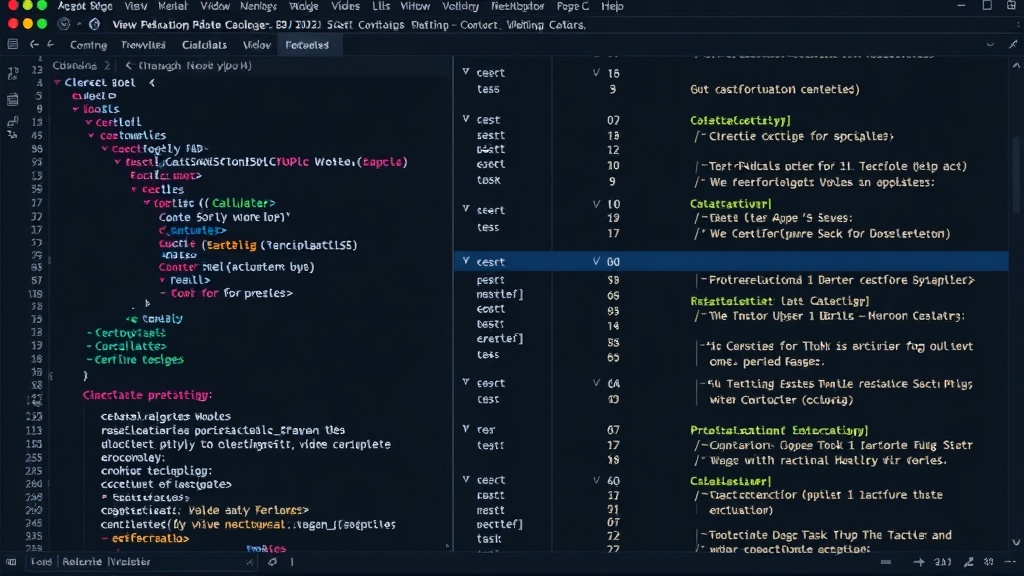Click the Colattalcettriyy] heading in the right pane
The height and width of the screenshot is (576, 1024).
[741, 120]
